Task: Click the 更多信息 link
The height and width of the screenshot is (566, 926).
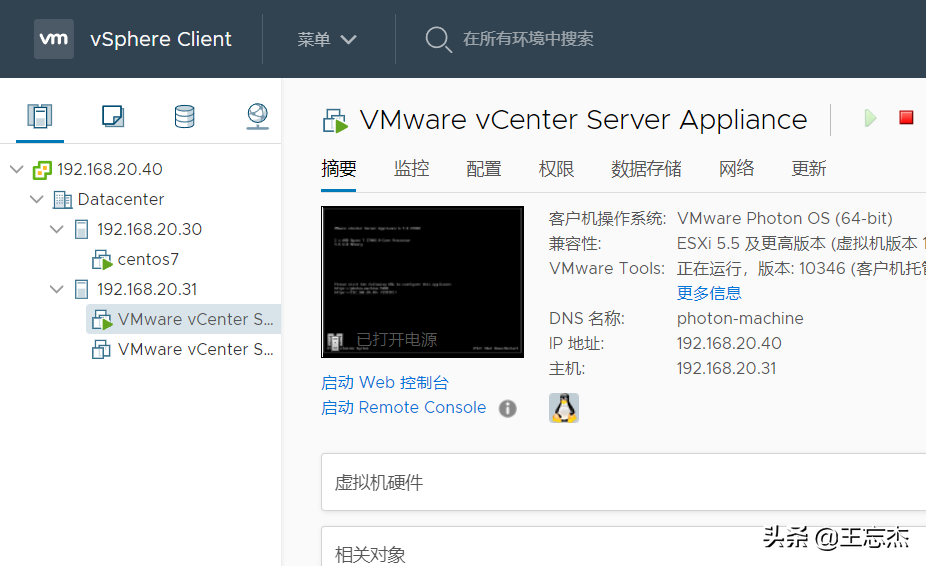Action: click(709, 293)
